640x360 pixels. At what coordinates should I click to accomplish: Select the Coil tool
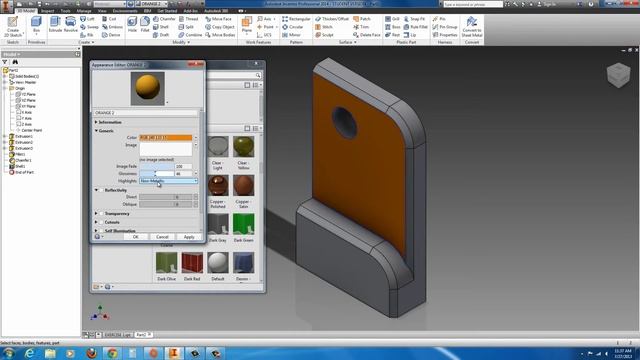pyautogui.click(x=109, y=19)
